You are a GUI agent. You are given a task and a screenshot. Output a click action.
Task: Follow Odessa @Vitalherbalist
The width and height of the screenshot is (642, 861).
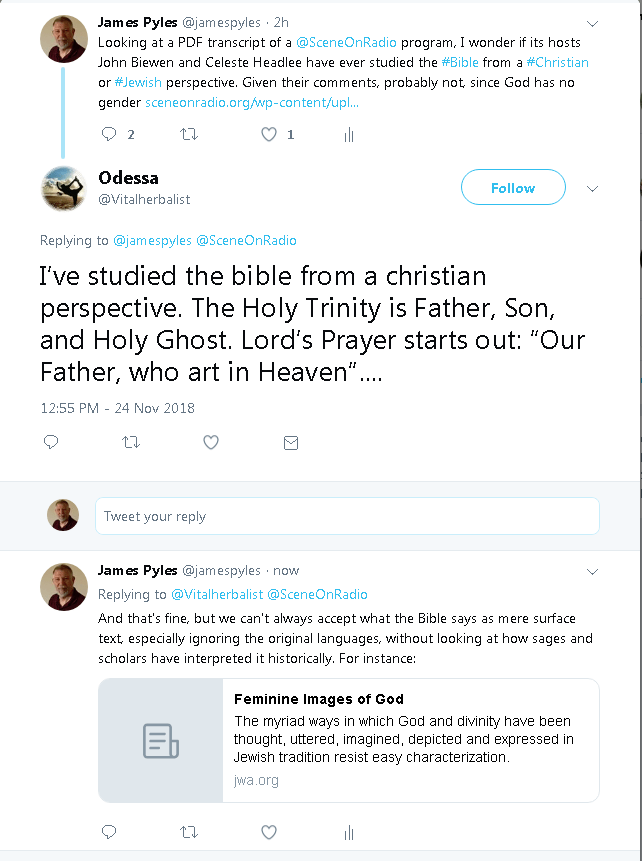click(512, 188)
